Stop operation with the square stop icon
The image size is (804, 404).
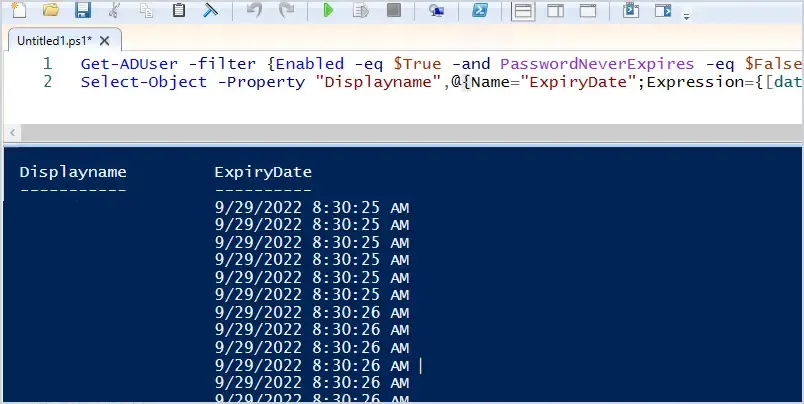[x=394, y=11]
